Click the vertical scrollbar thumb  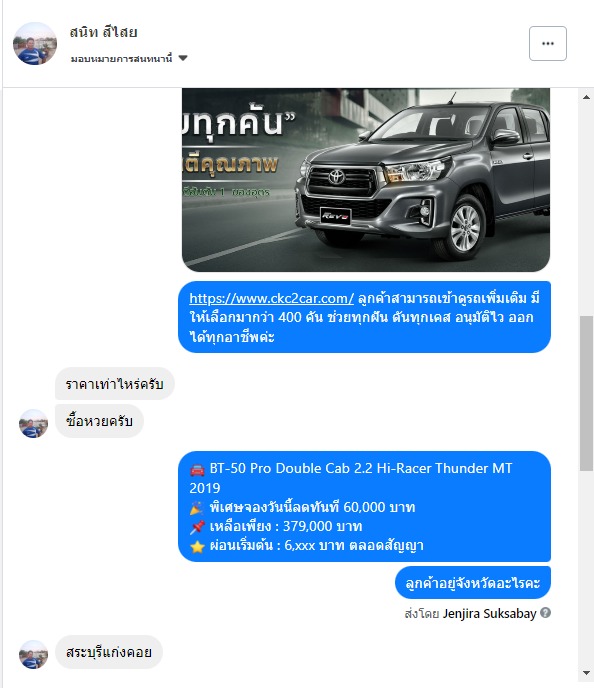click(586, 394)
